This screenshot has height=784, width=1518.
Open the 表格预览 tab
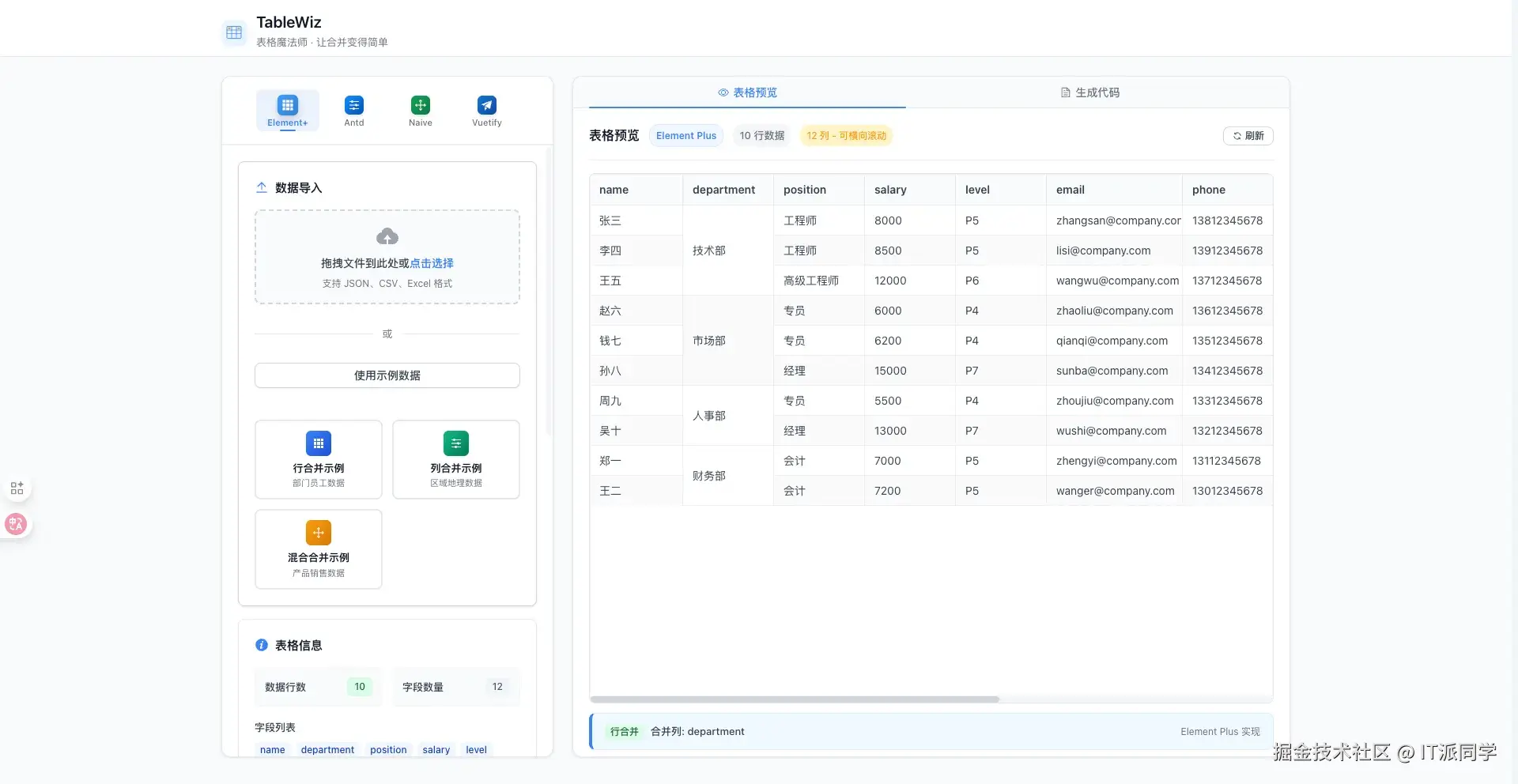tap(747, 92)
